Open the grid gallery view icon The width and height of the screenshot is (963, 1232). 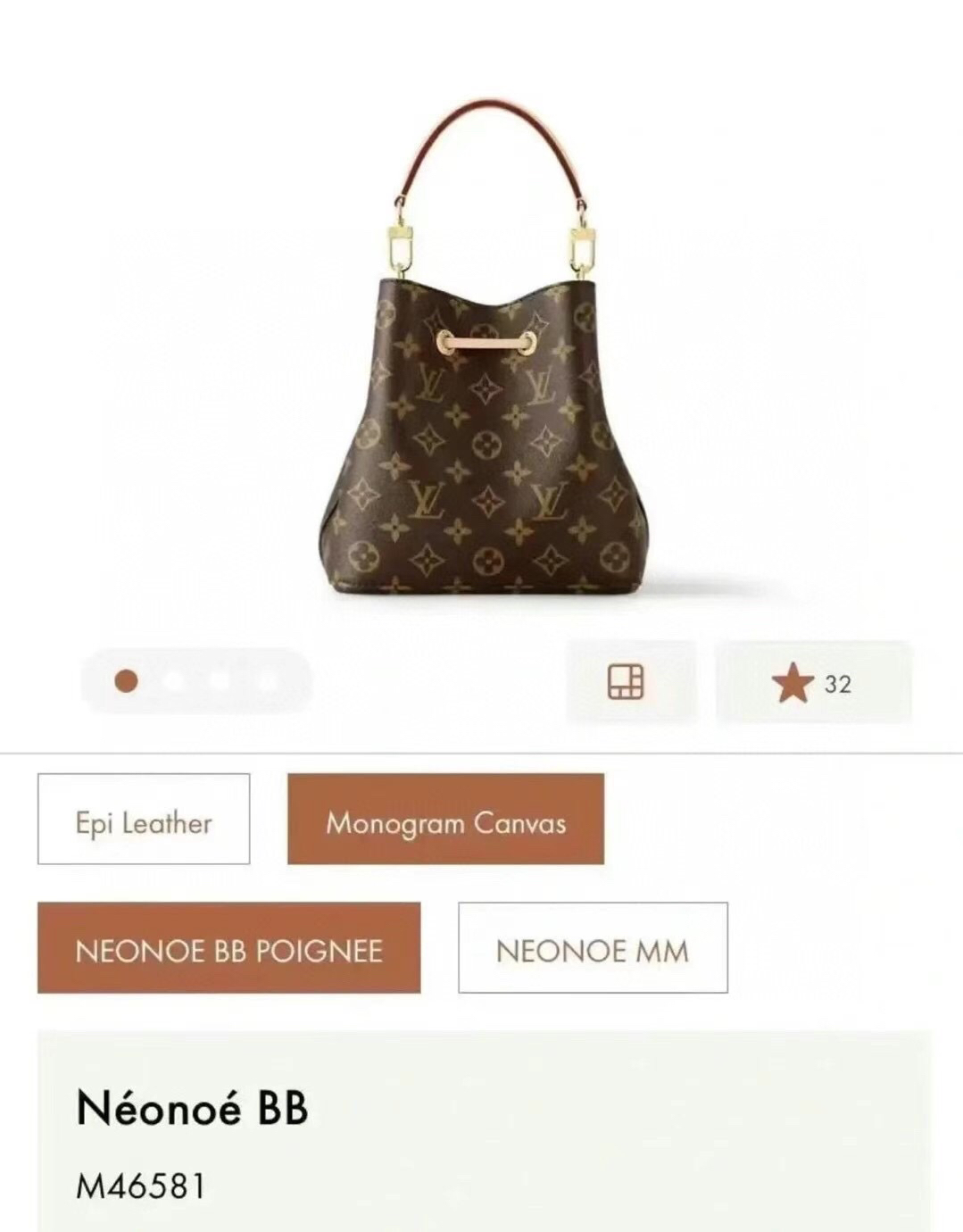point(626,682)
